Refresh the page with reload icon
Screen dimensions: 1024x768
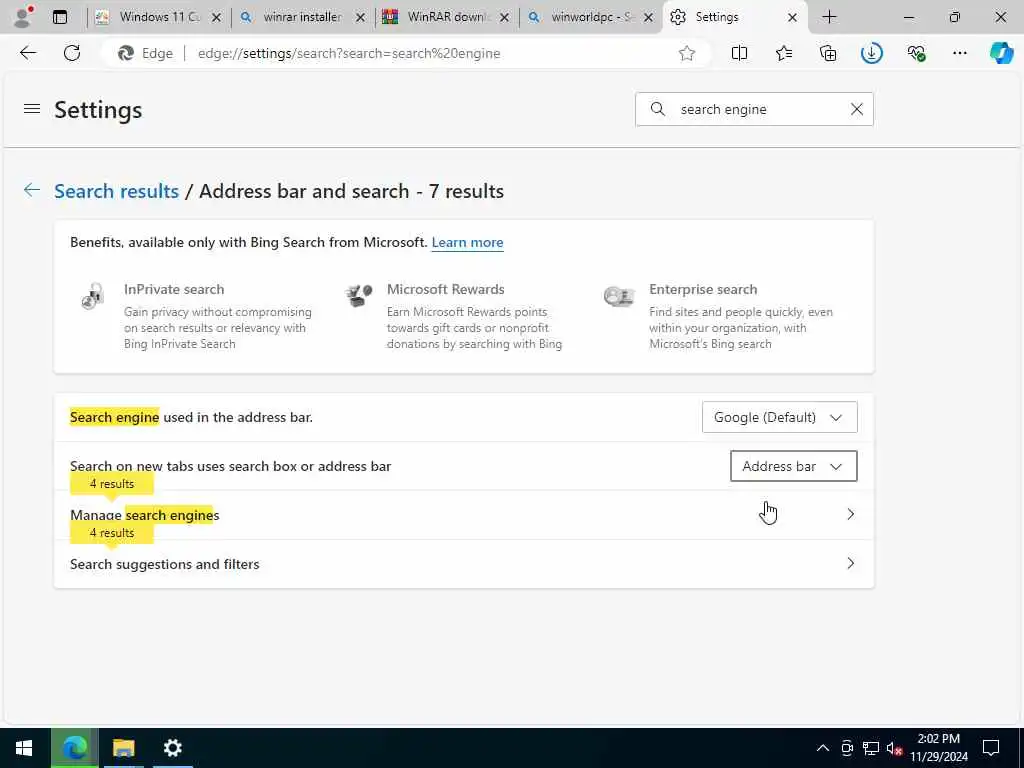coord(72,53)
